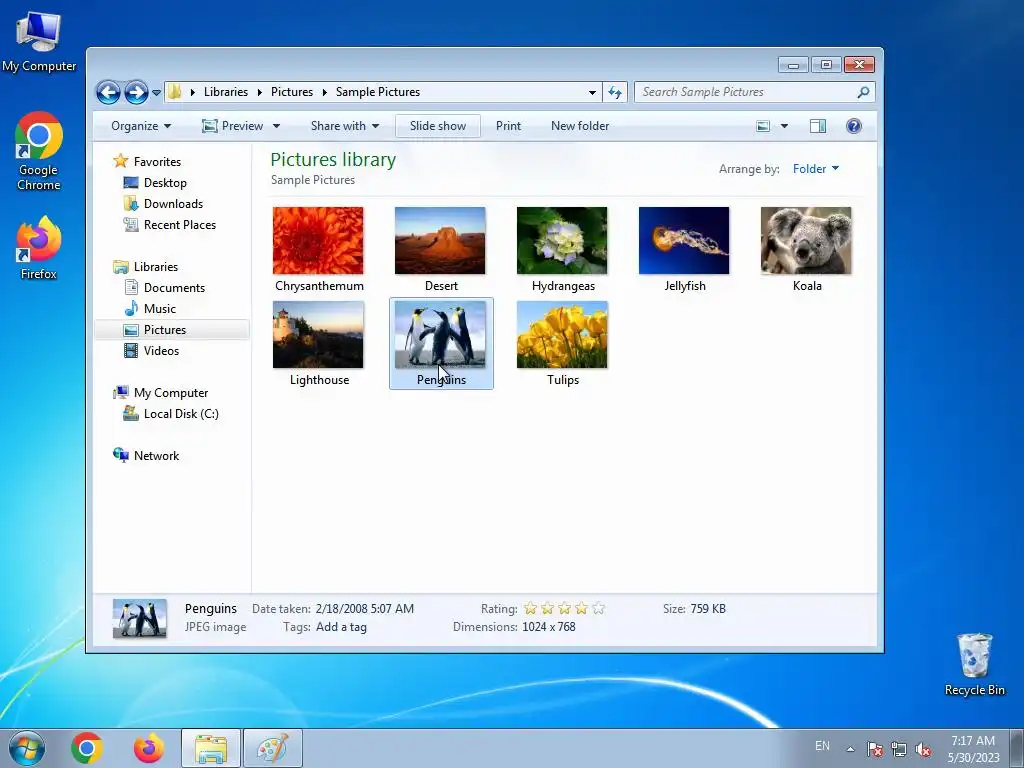This screenshot has height=768, width=1024.
Task: Open the Music library
Action: (159, 309)
